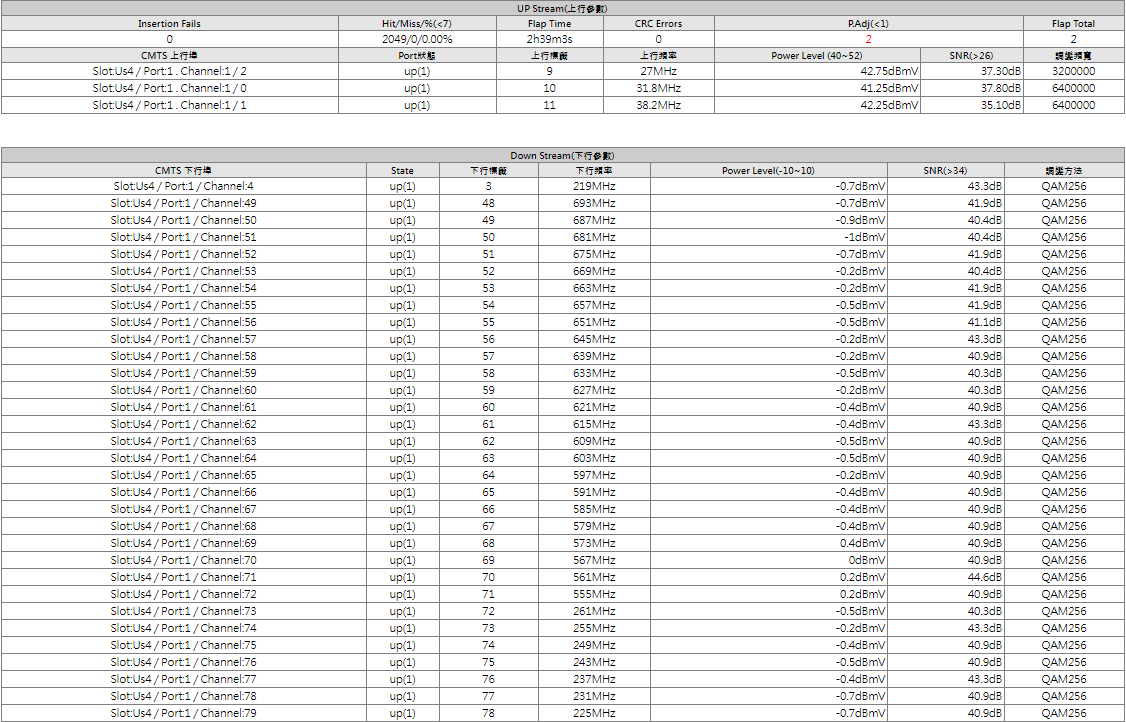1126x722 pixels.
Task: Select the 27MHz upstream frequency cell
Action: (659, 72)
